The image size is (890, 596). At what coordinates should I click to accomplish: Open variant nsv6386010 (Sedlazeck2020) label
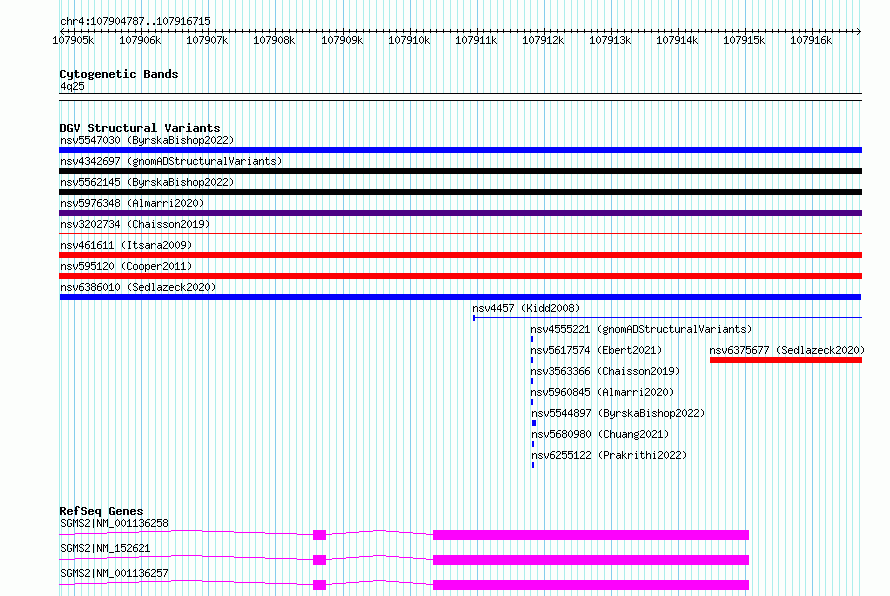138,287
